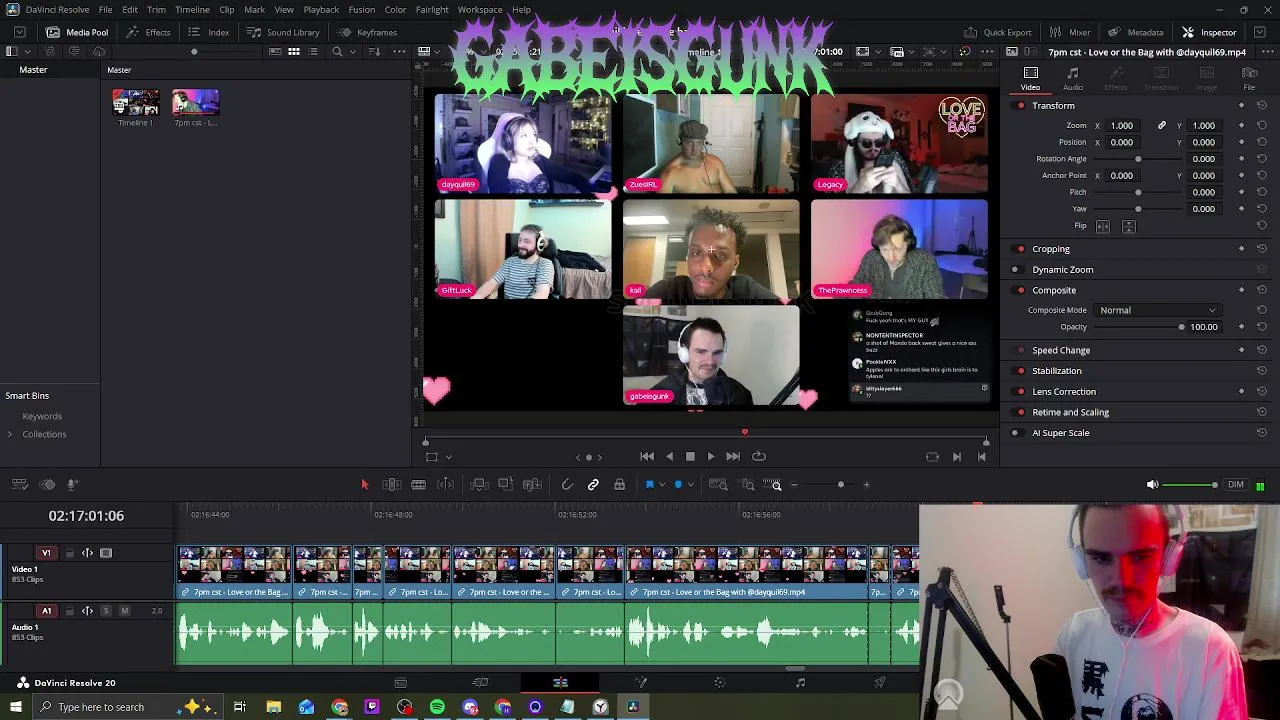Open the viewer transform mode dropdown arrow
This screenshot has width=1280, height=720.
[x=449, y=457]
